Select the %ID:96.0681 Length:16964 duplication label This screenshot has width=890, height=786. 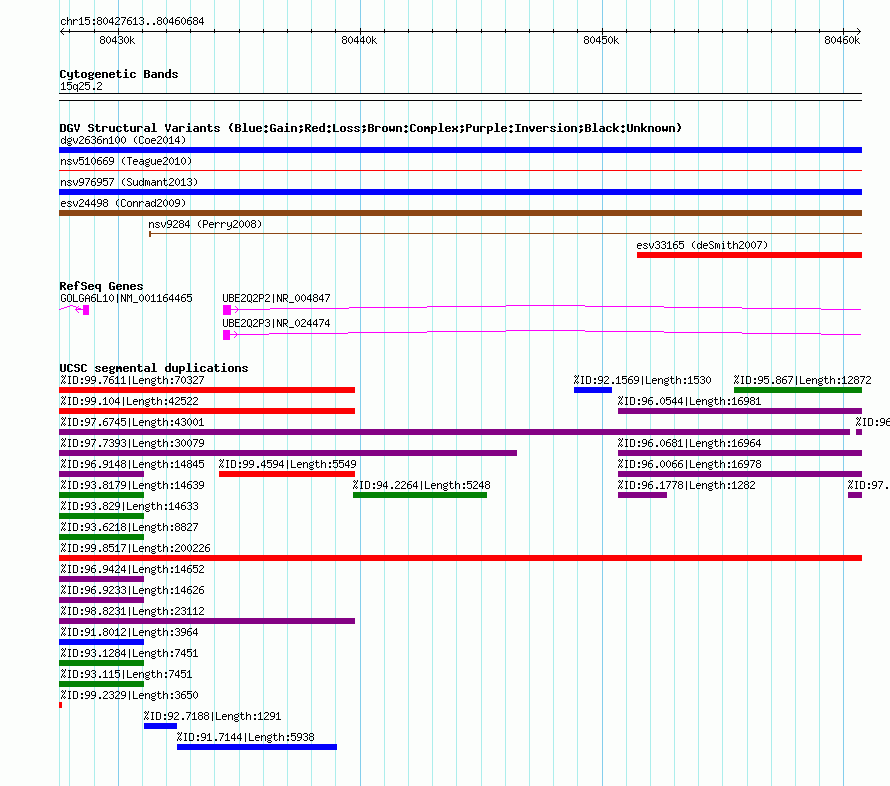tap(690, 443)
